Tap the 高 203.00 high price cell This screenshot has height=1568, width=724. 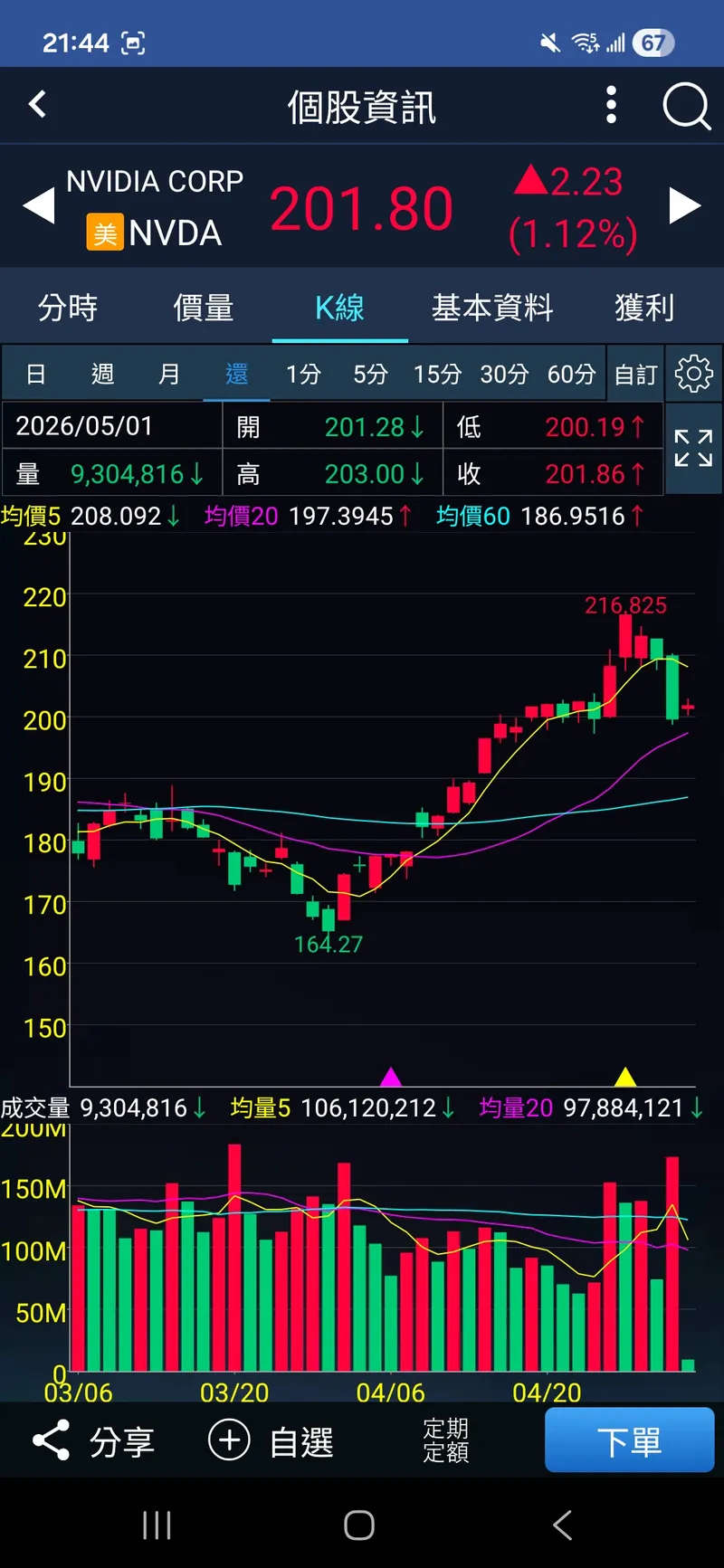(x=332, y=473)
